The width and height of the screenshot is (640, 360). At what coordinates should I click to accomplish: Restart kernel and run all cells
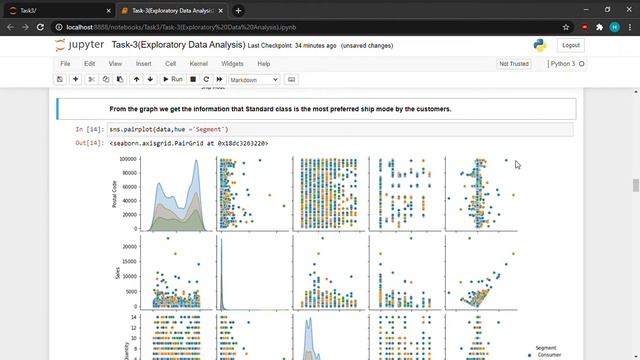click(220, 79)
